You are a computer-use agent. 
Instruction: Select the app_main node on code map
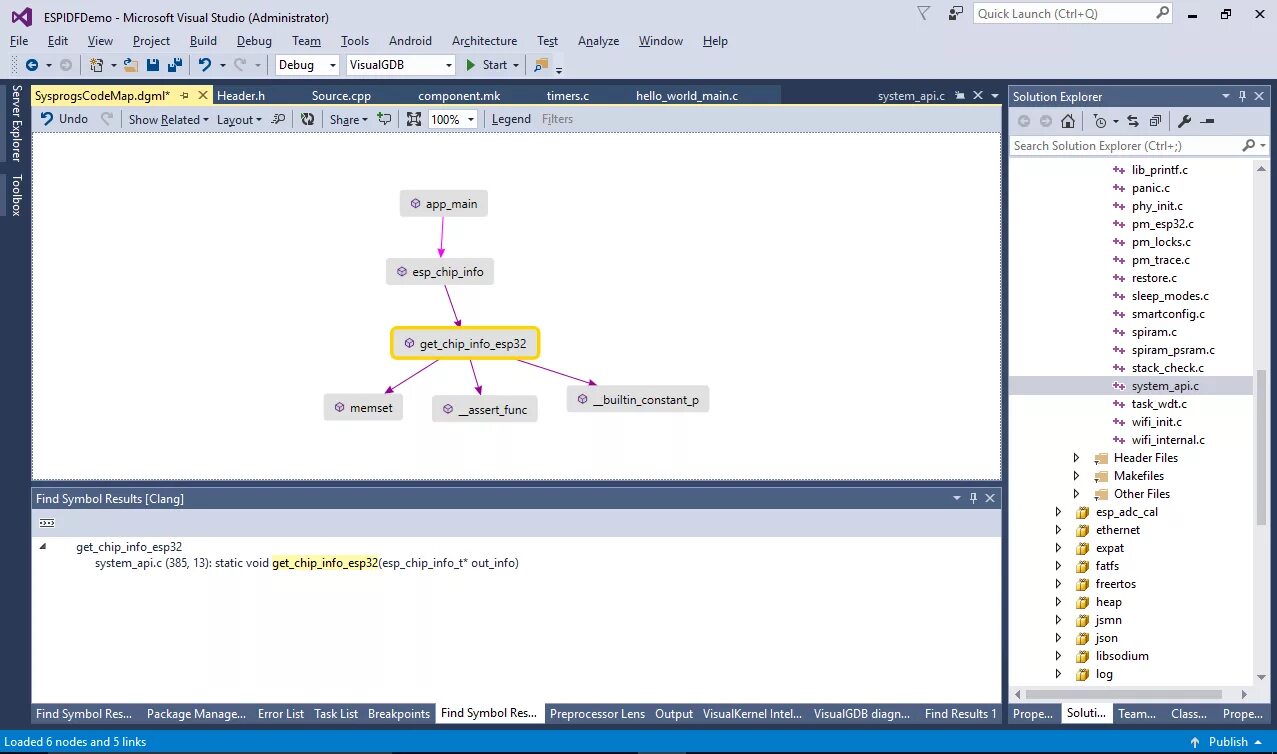click(x=443, y=204)
